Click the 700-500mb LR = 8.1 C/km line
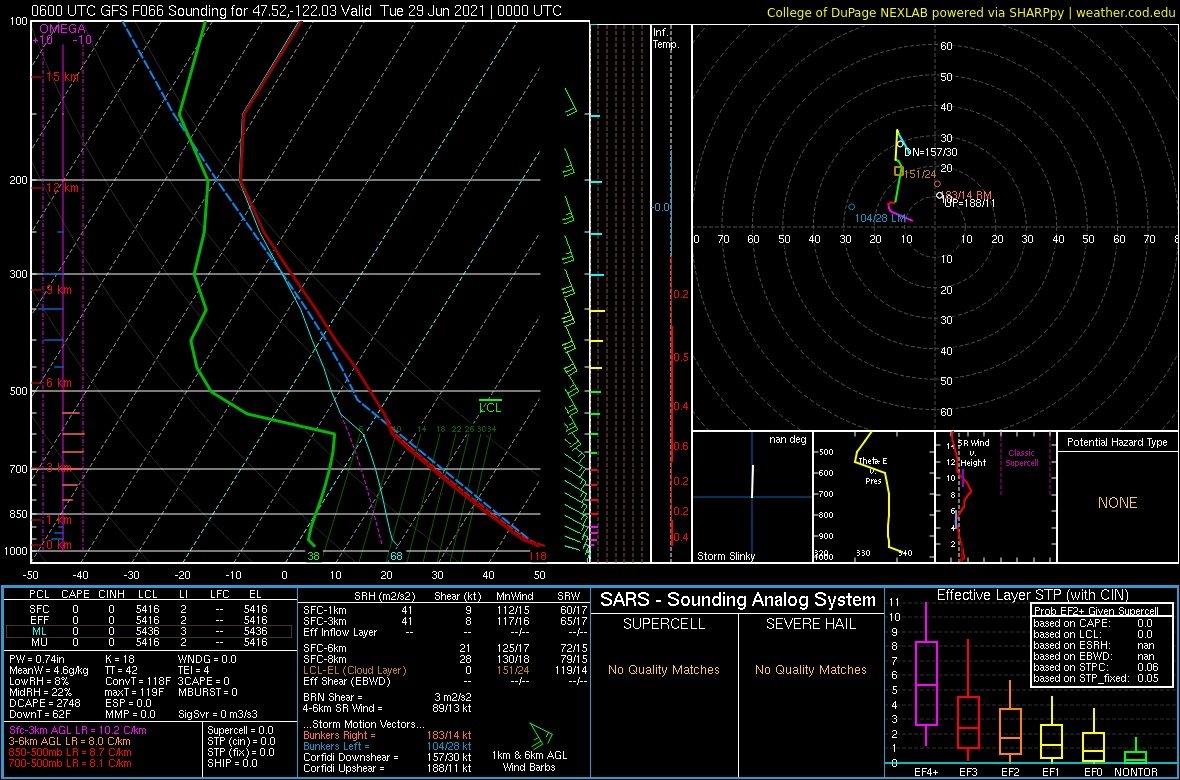1180x780 pixels. [70, 763]
